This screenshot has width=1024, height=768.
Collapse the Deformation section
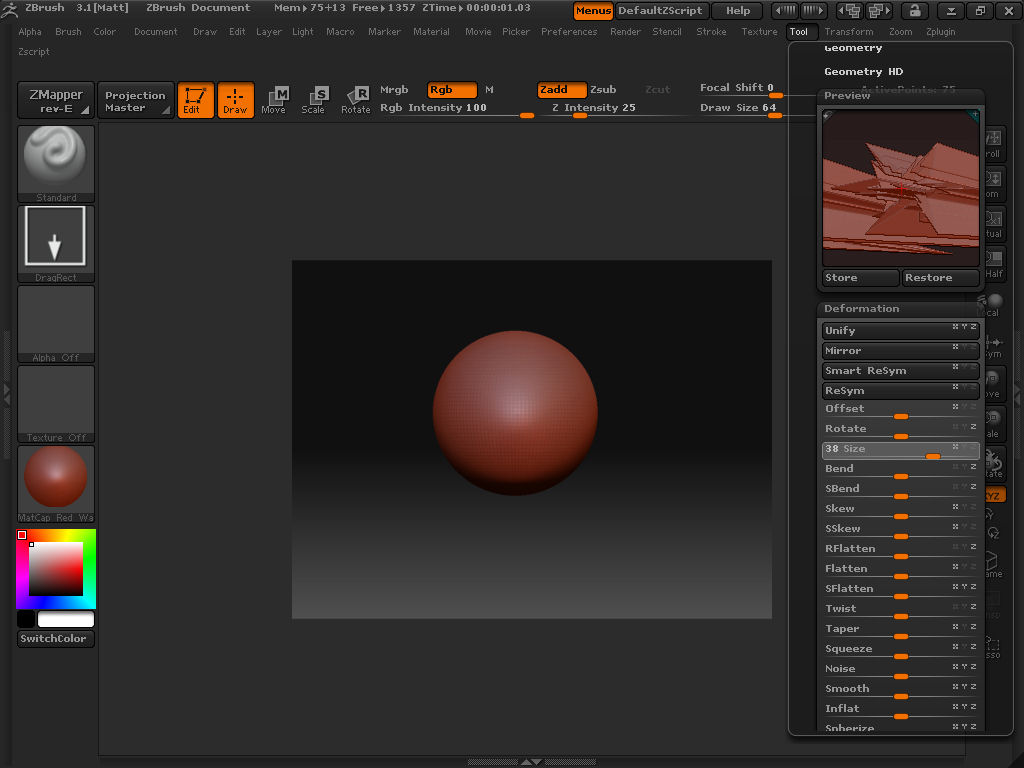861,308
